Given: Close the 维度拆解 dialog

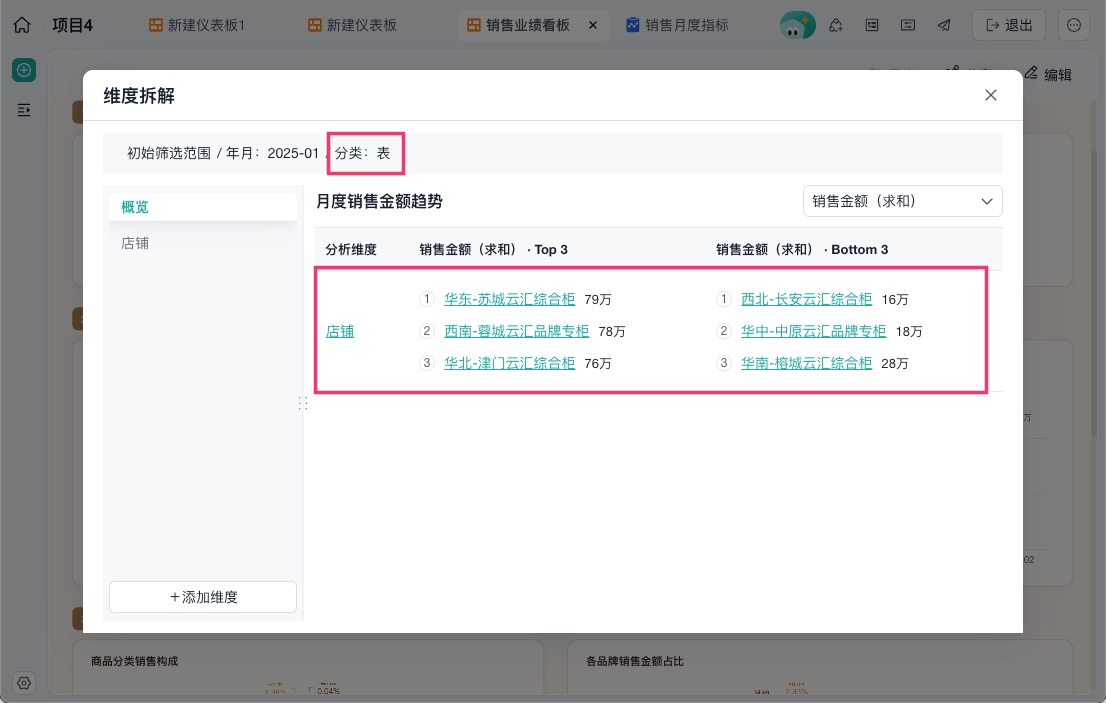Looking at the screenshot, I should 991,95.
